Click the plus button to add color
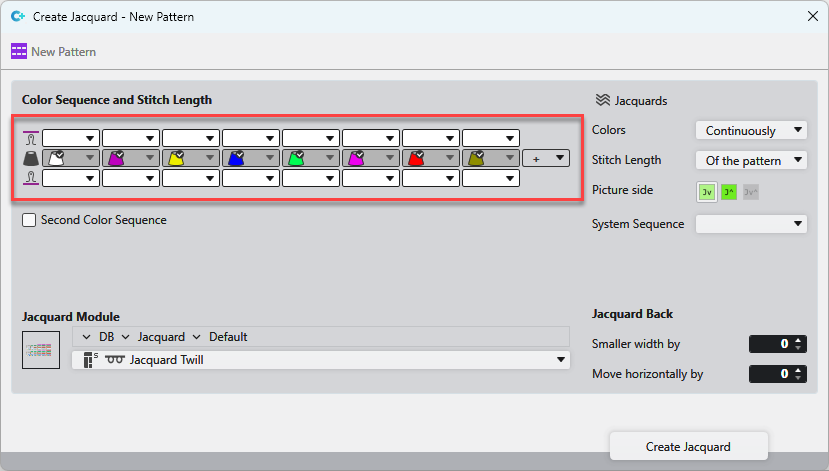 [x=545, y=158]
